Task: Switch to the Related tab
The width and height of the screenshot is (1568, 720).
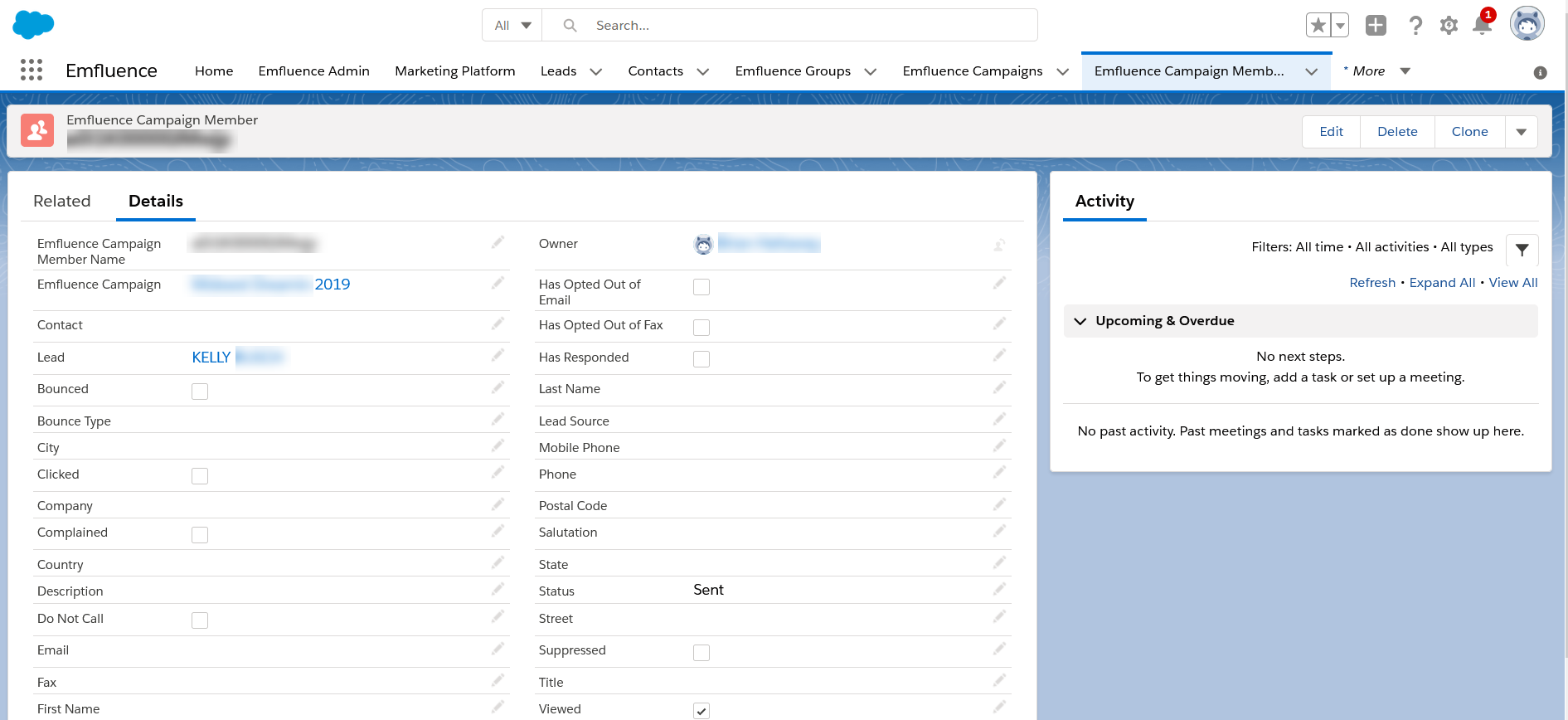Action: tap(62, 201)
